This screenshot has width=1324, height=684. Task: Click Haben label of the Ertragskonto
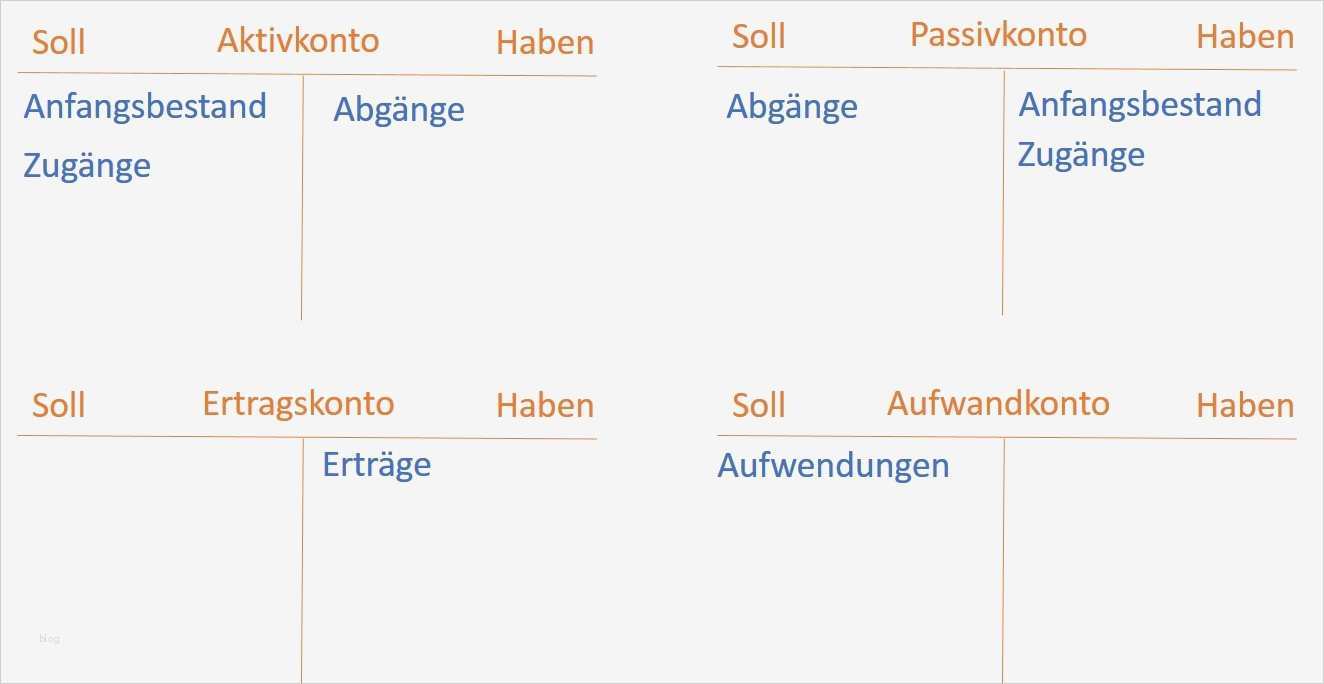click(x=544, y=405)
